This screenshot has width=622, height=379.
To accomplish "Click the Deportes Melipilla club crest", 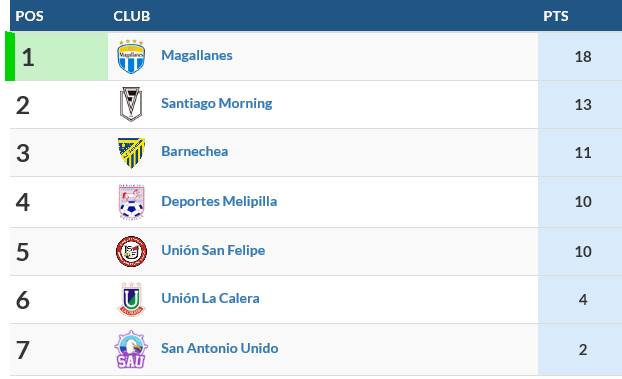I will point(131,202).
